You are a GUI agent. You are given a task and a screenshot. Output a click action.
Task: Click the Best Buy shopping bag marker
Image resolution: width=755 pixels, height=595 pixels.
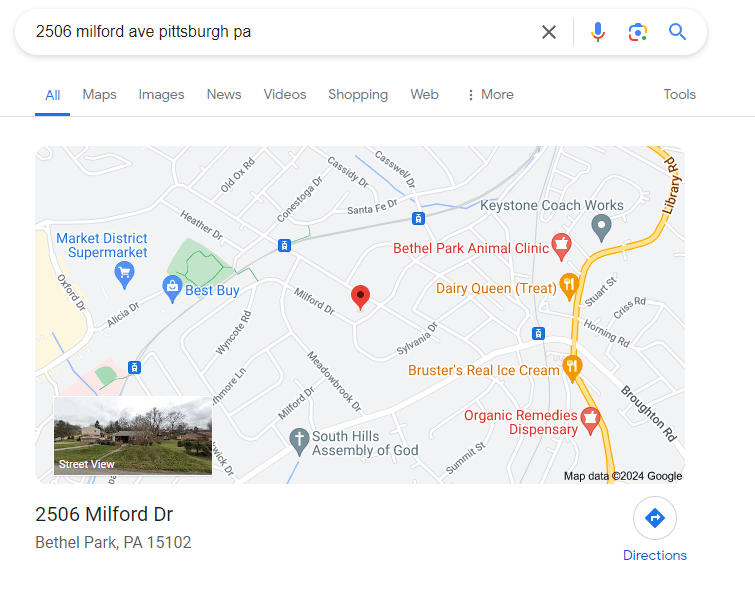pyautogui.click(x=172, y=289)
